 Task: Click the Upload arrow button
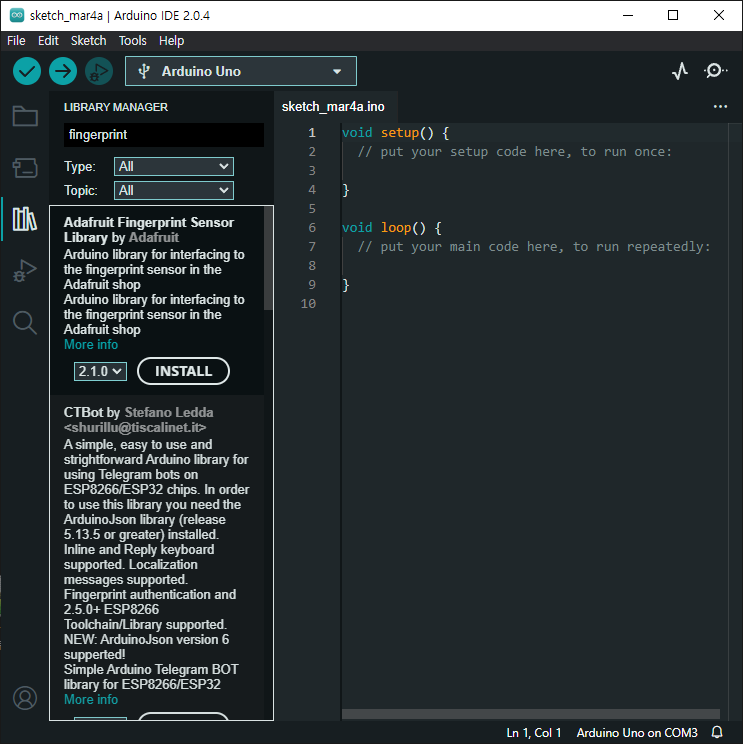(x=63, y=71)
